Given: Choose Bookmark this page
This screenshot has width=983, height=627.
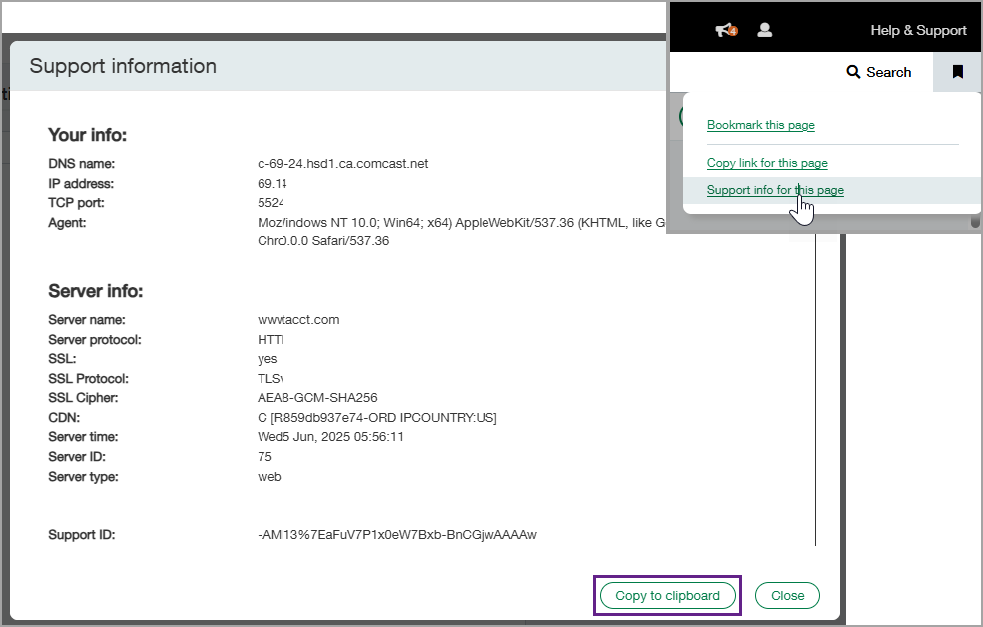Looking at the screenshot, I should pos(760,125).
